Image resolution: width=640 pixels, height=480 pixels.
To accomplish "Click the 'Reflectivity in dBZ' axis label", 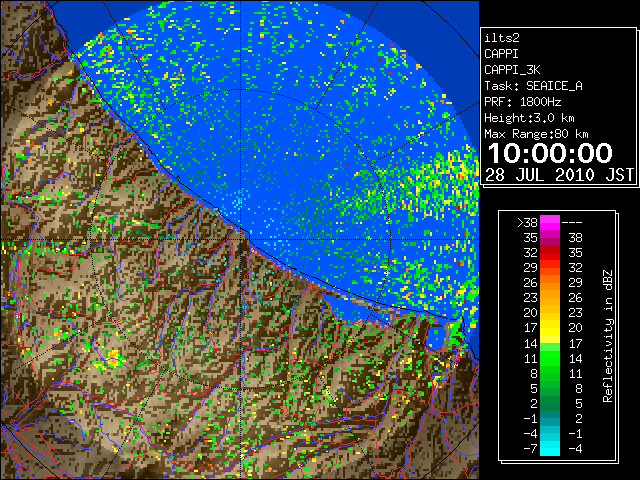I will click(x=608, y=336).
